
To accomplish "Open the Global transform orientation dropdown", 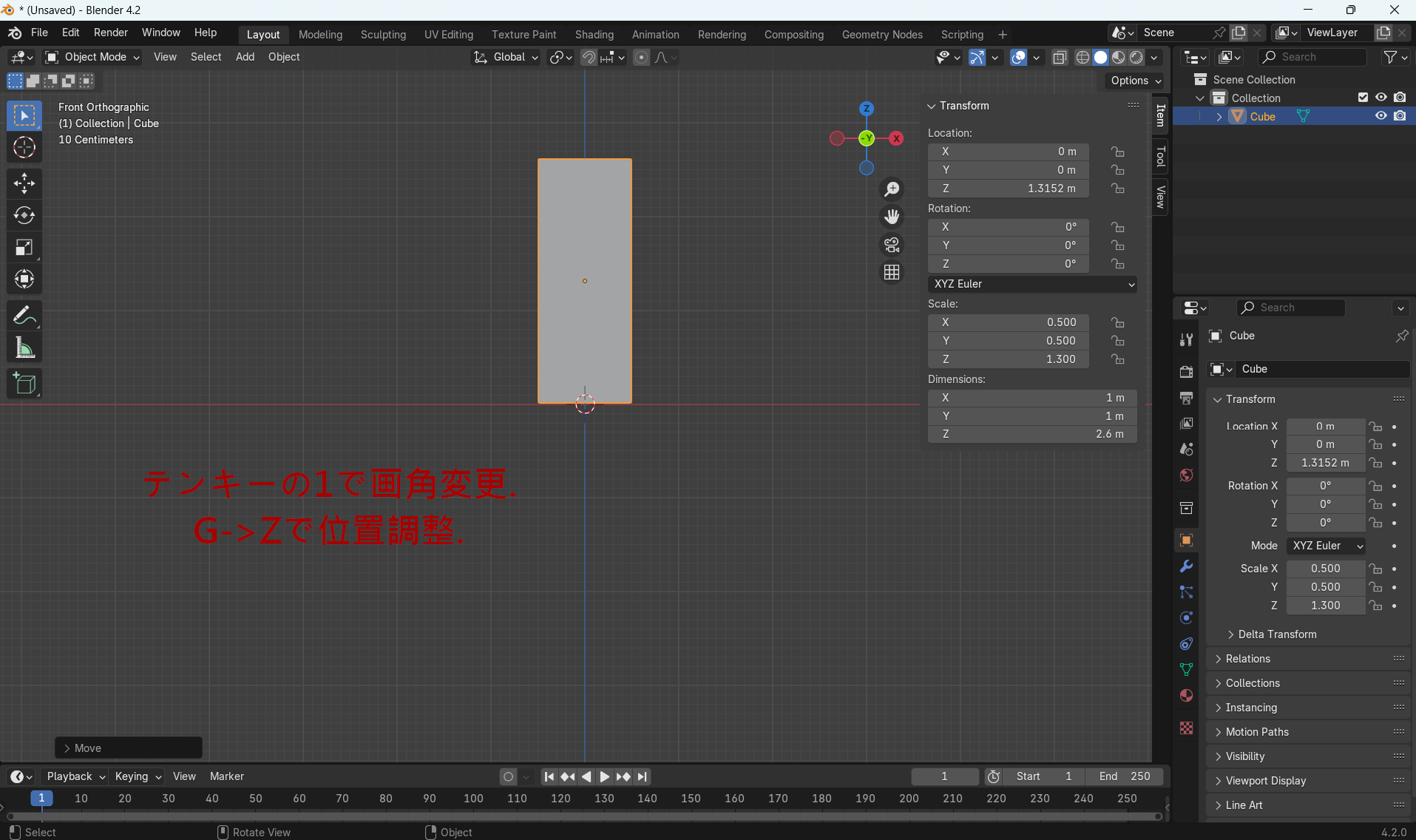I will (506, 57).
